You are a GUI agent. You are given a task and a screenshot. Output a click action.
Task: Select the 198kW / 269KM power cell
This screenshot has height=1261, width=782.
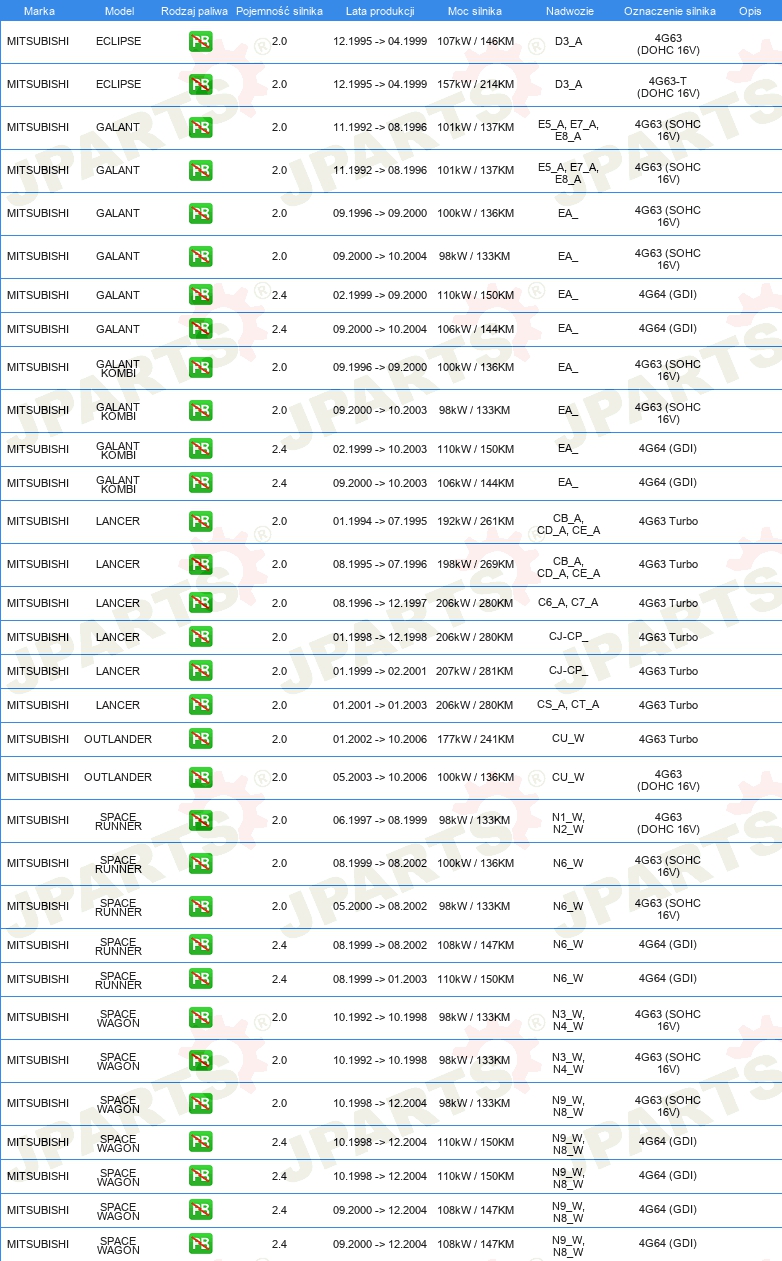[x=476, y=564]
